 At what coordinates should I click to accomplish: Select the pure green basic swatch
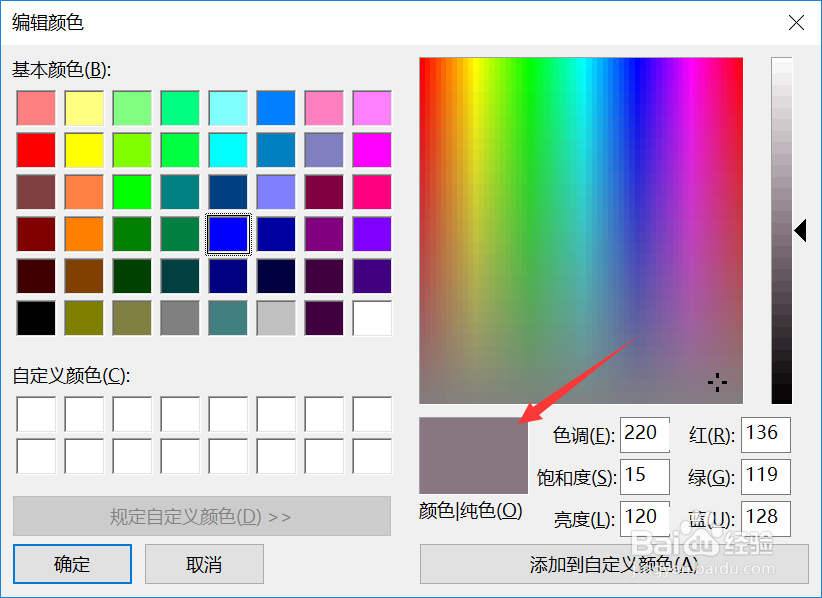click(132, 192)
